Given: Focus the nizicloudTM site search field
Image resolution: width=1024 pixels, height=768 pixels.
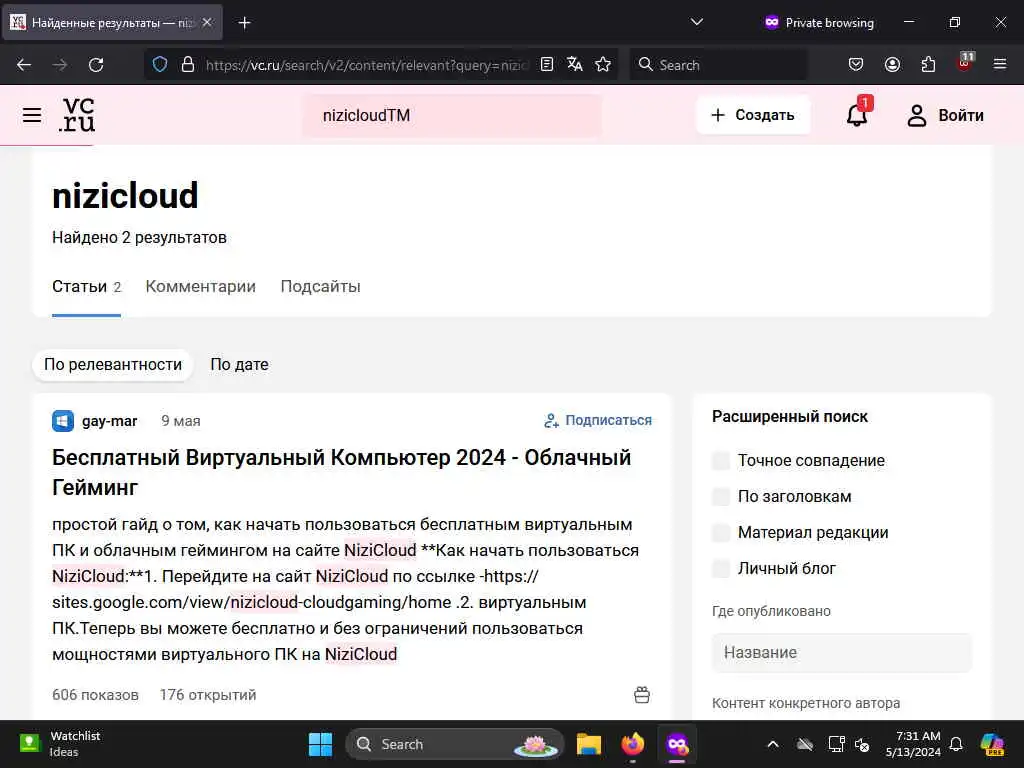Looking at the screenshot, I should (x=451, y=116).
